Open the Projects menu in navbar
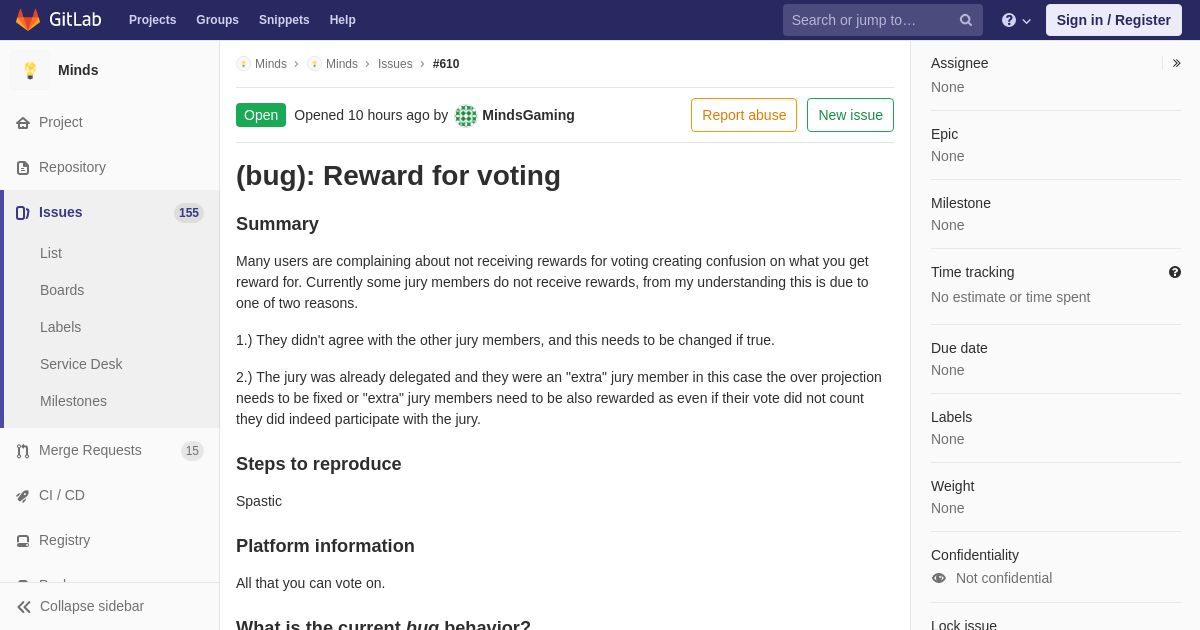This screenshot has width=1200, height=630. [152, 20]
